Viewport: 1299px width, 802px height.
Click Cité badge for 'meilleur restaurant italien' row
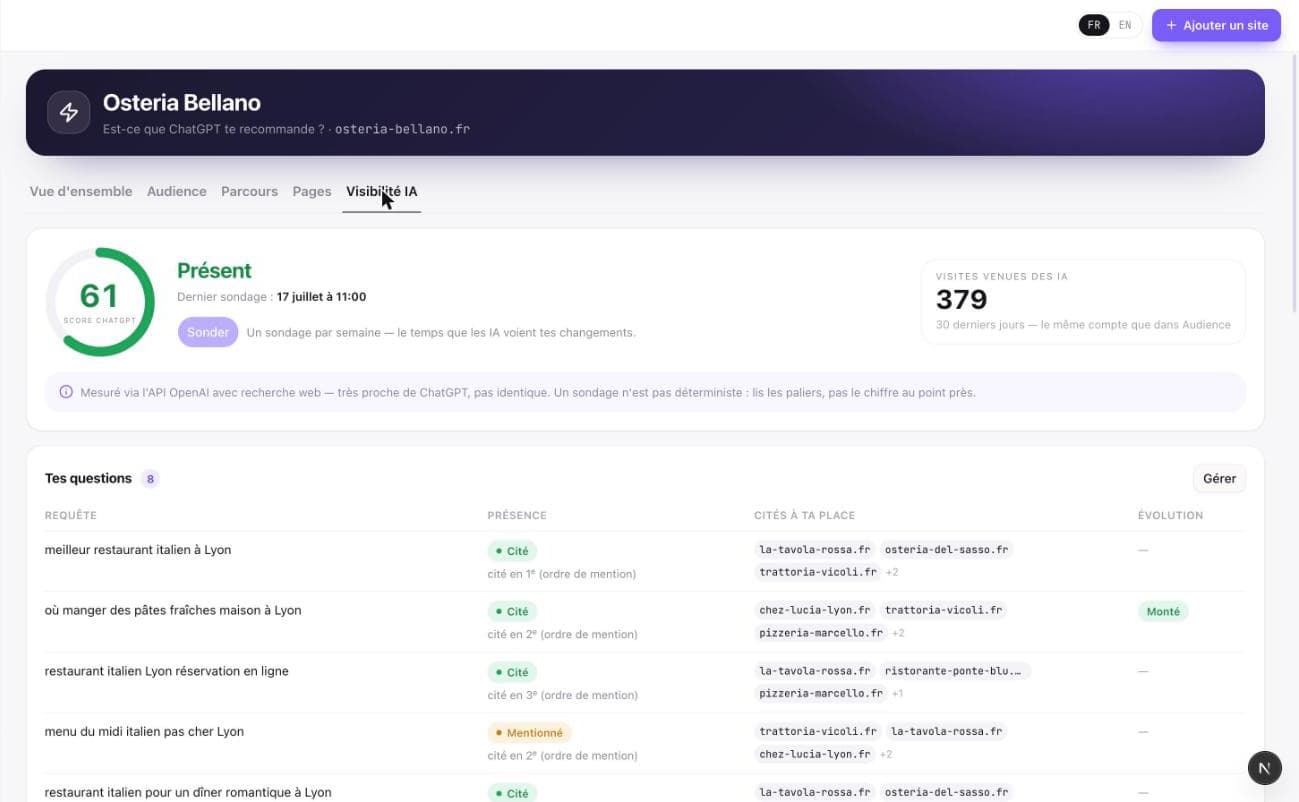(x=512, y=551)
